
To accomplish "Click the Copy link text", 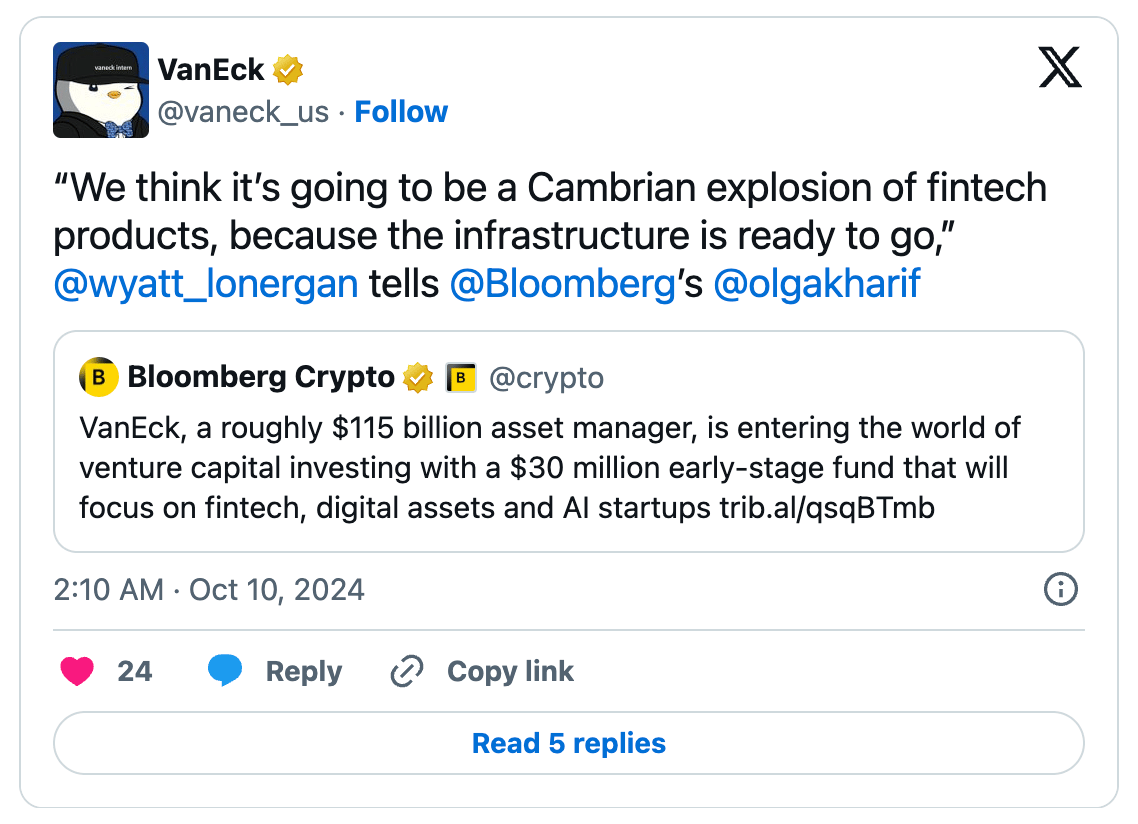I will [510, 671].
